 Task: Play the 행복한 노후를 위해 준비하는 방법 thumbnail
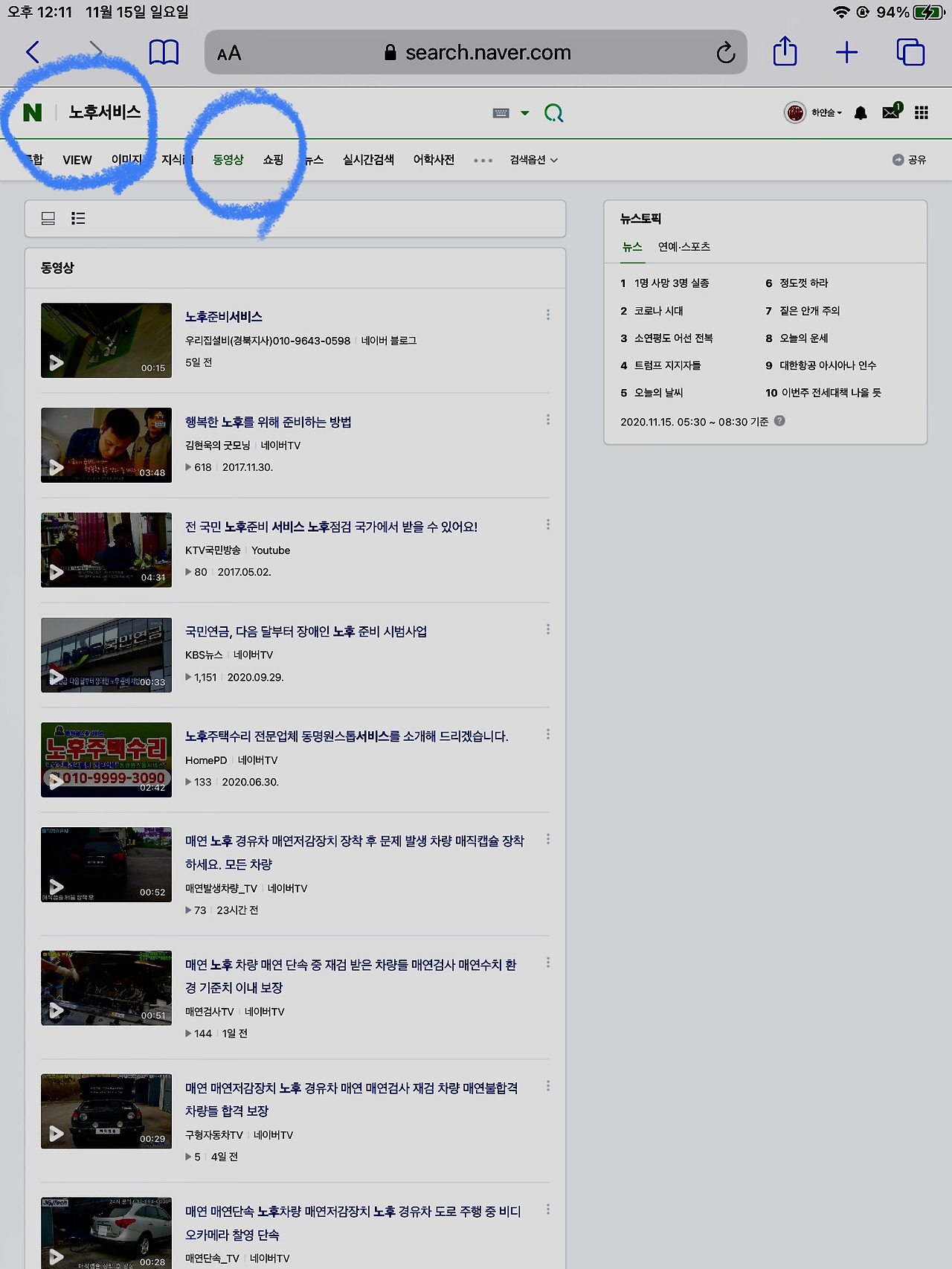pos(106,445)
